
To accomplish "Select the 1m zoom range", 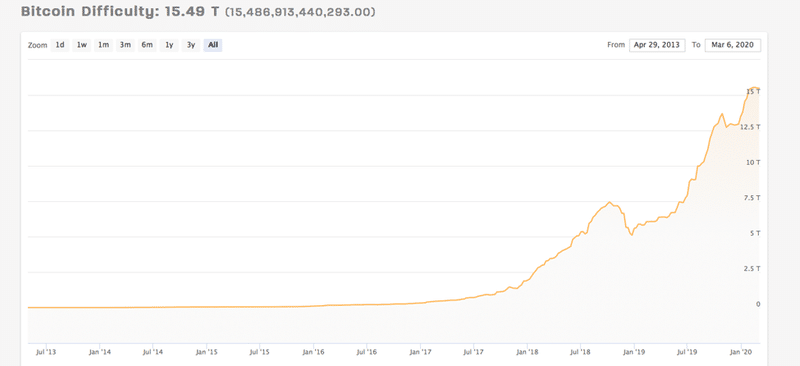I will [x=104, y=45].
